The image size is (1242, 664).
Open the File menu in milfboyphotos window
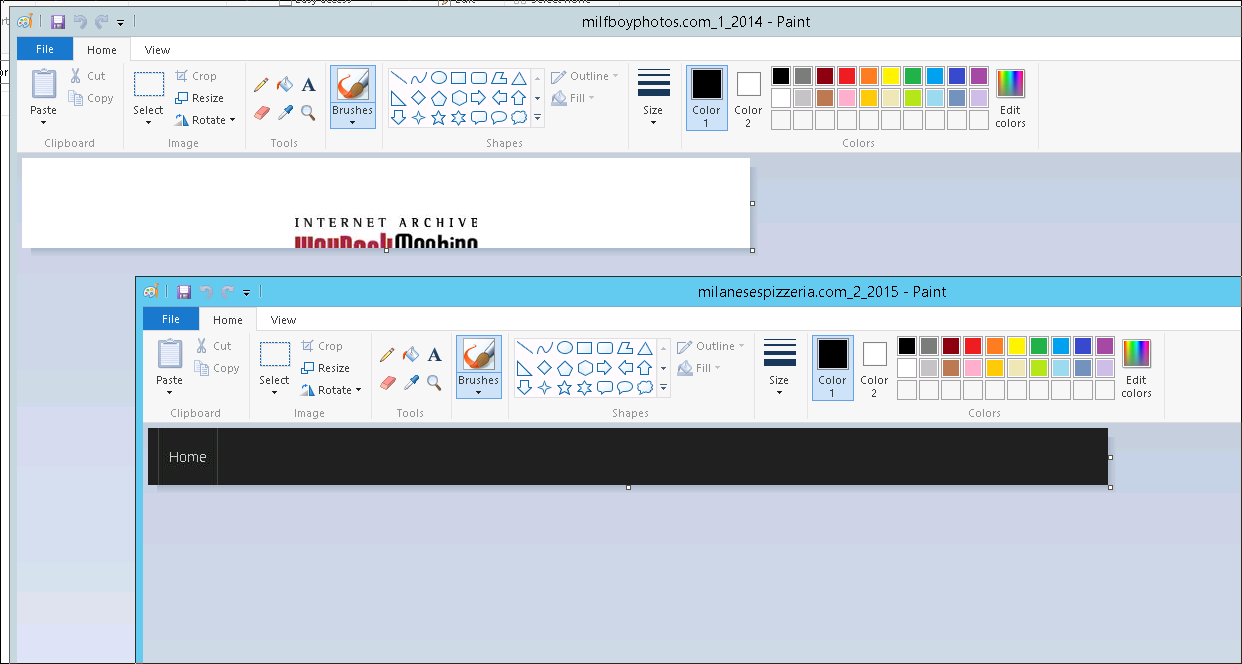45,49
